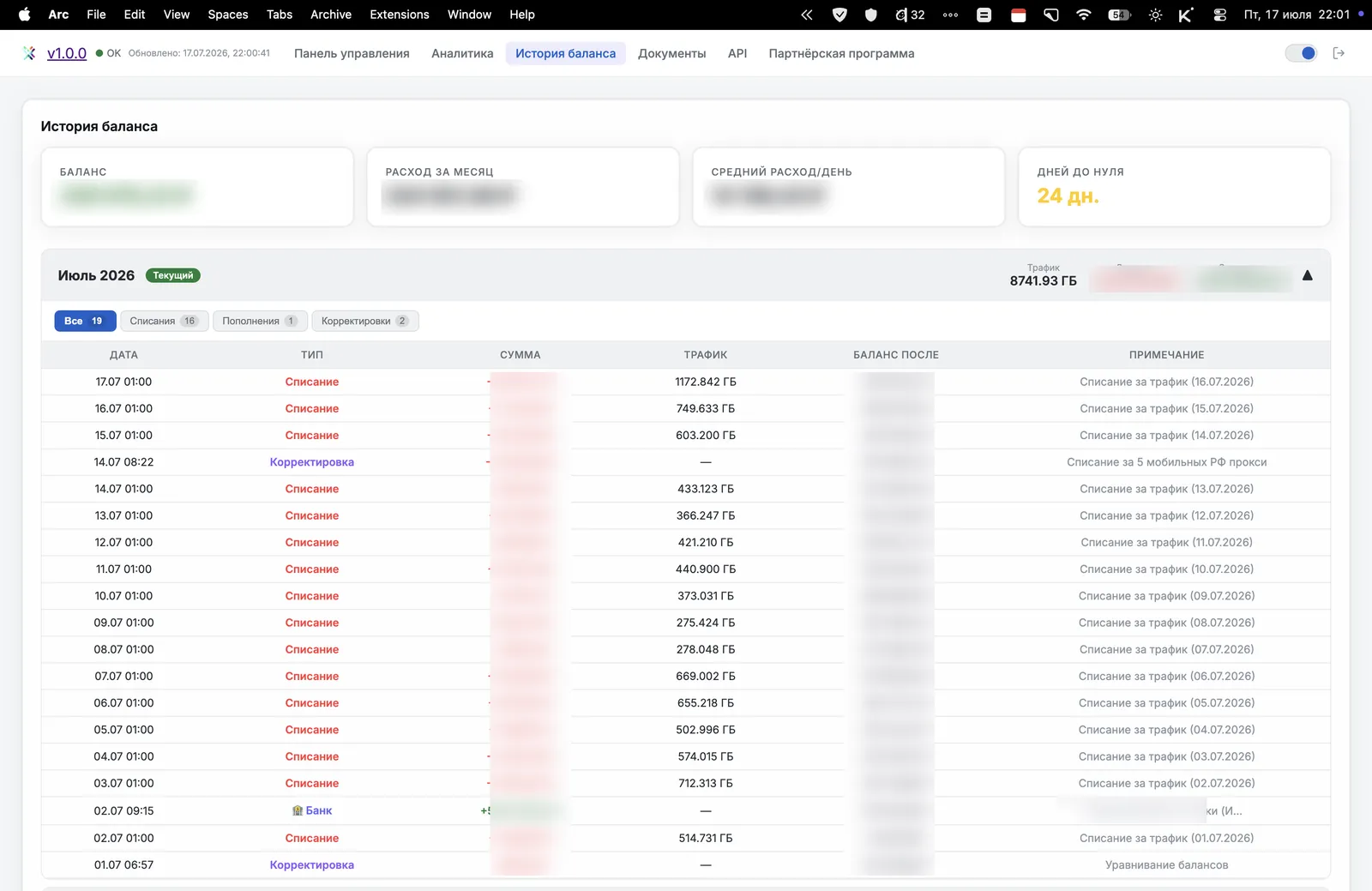Click the v1.0.0 version link

click(67, 53)
